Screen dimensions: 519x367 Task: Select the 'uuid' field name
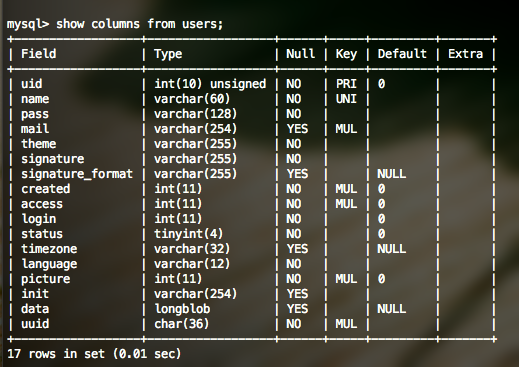[35, 324]
